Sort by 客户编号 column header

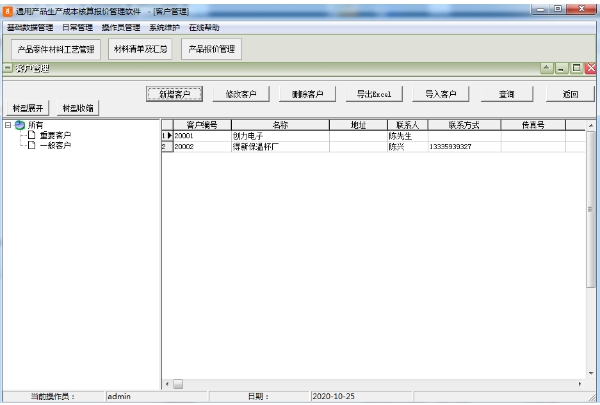click(x=202, y=125)
